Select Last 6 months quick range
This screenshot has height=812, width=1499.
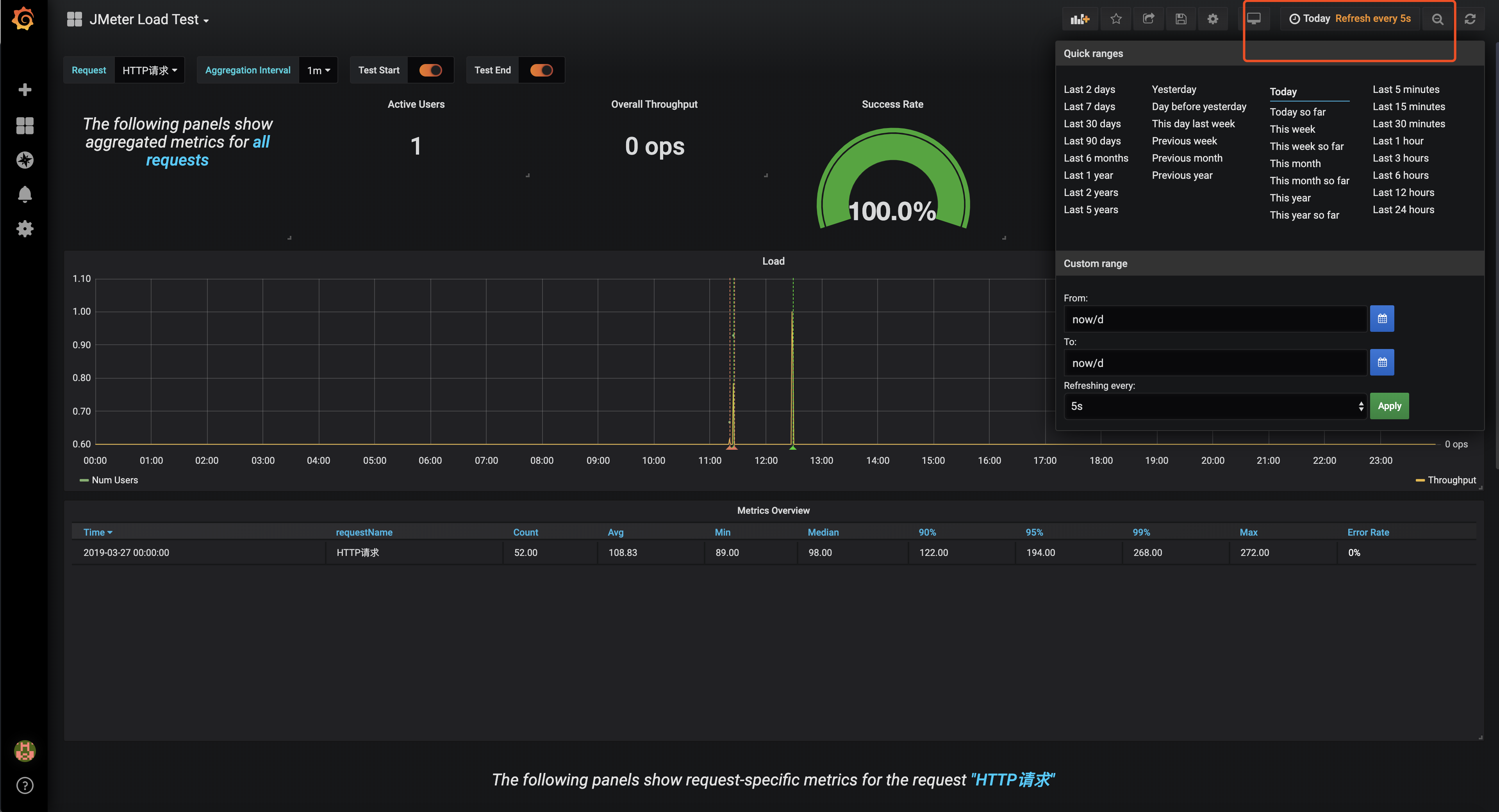pyautogui.click(x=1096, y=158)
